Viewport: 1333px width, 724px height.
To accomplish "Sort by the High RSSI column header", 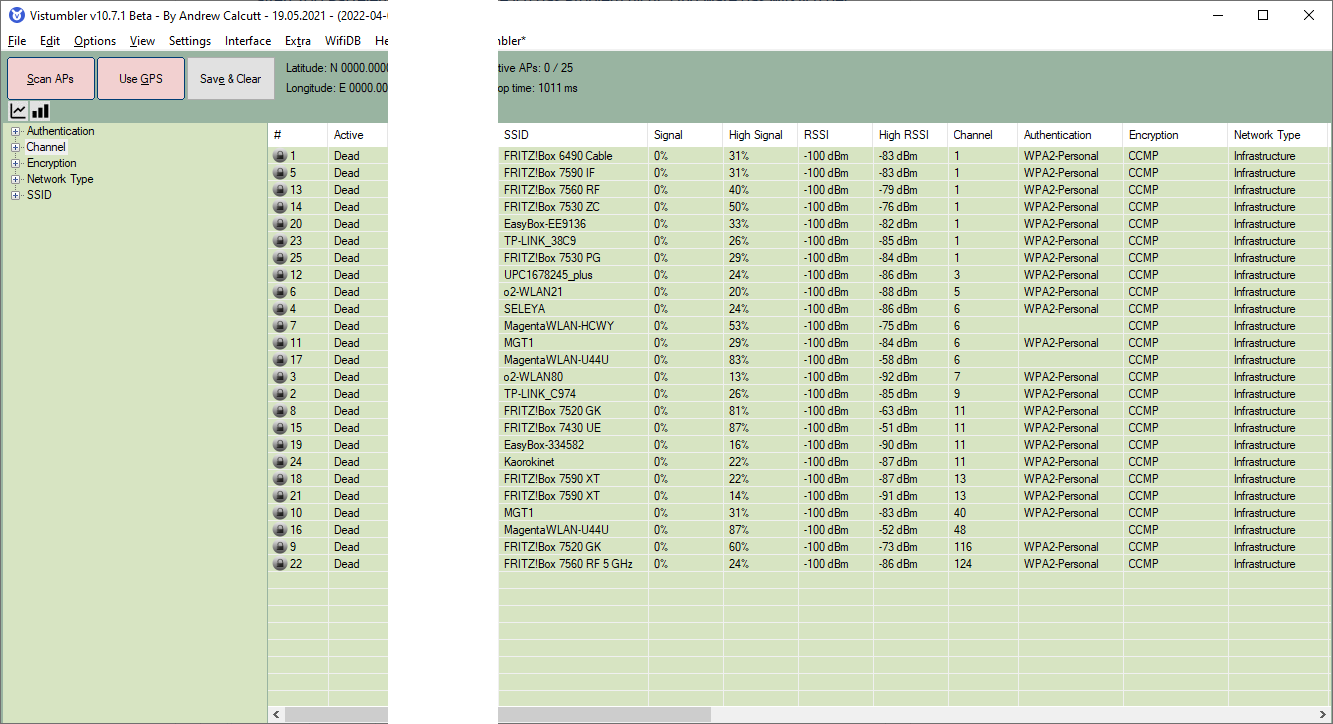I will tap(910, 135).
